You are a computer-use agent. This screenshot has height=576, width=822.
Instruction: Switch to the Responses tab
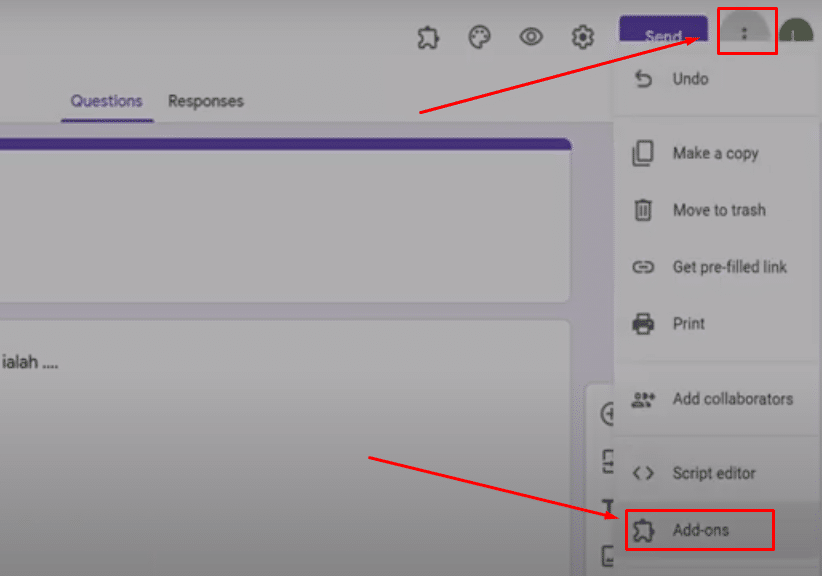tap(206, 101)
